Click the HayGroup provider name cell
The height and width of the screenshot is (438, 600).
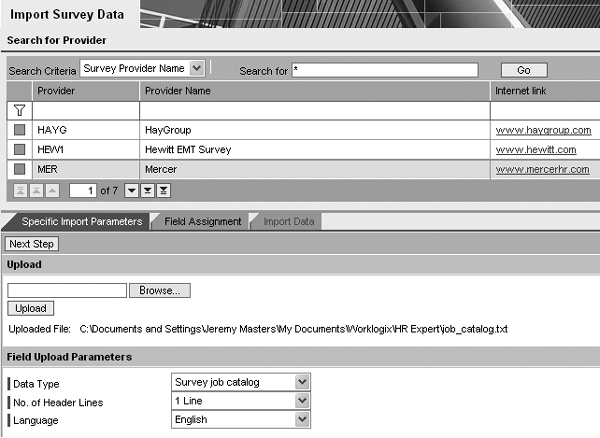315,130
